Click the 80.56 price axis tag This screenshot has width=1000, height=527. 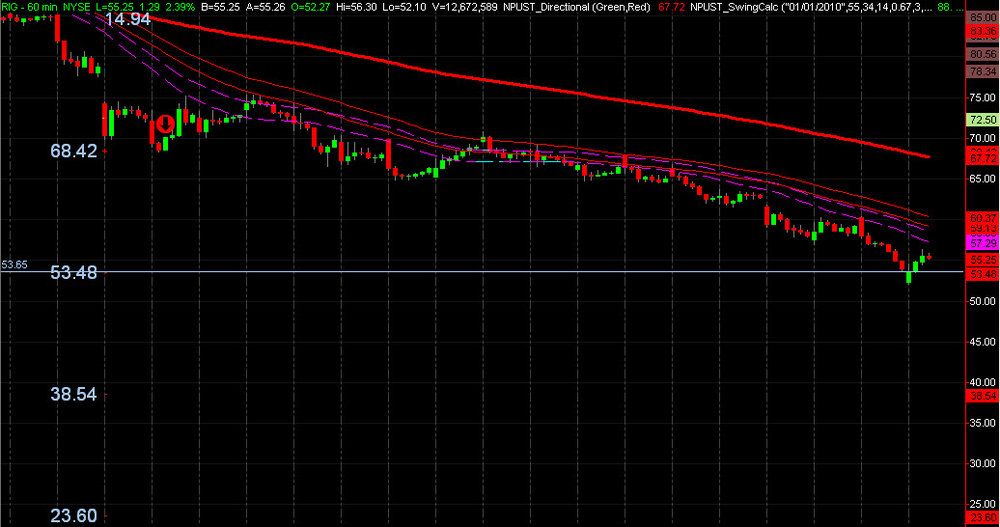(x=983, y=55)
